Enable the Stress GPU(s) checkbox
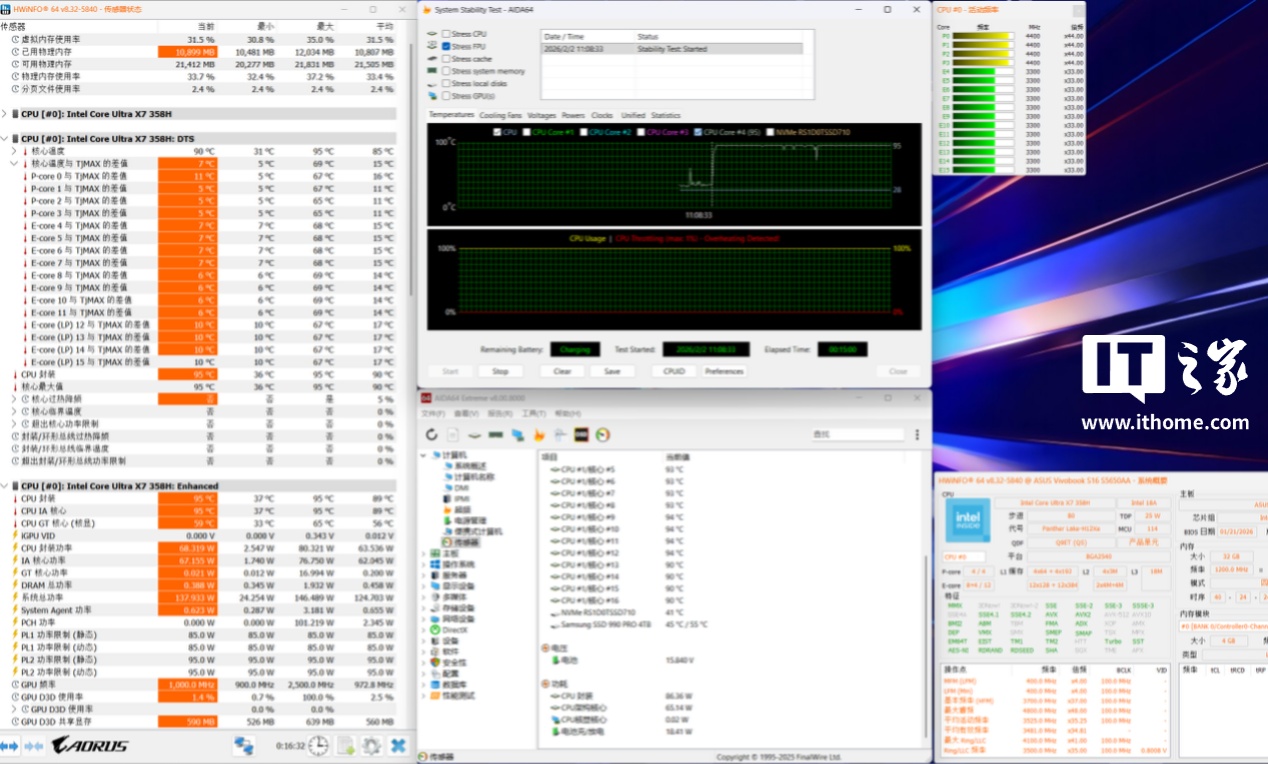Screen dimensions: 1268x764 coord(446,96)
